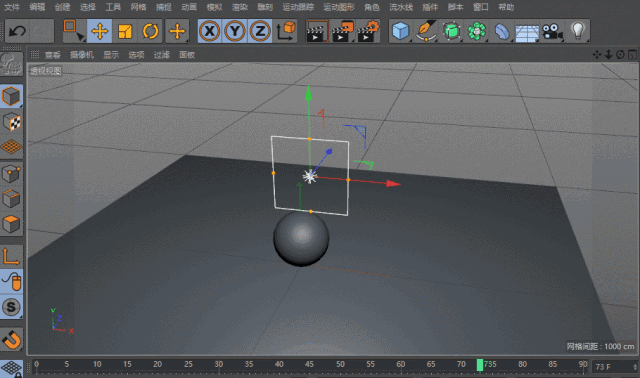
Task: Toggle the Z axis lock
Action: pyautogui.click(x=260, y=31)
